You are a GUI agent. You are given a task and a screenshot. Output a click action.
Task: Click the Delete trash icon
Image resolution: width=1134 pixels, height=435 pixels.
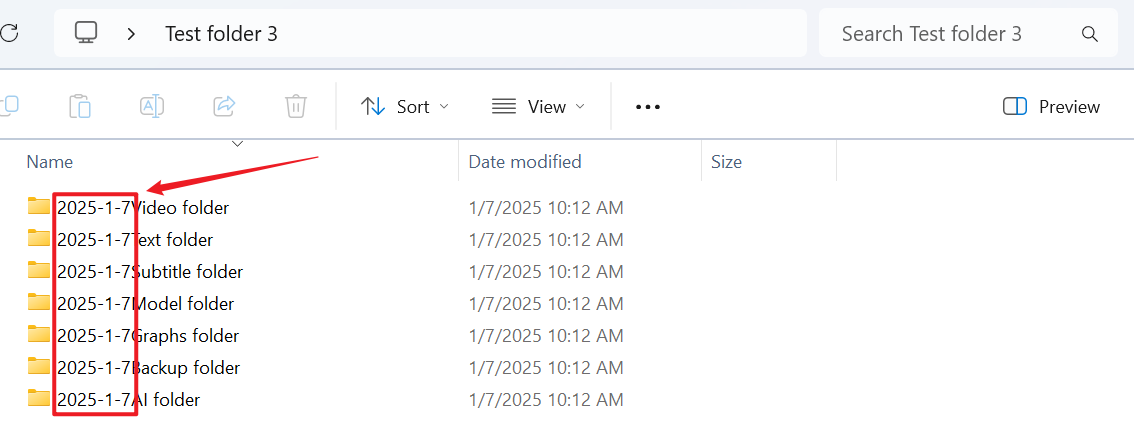pos(296,106)
